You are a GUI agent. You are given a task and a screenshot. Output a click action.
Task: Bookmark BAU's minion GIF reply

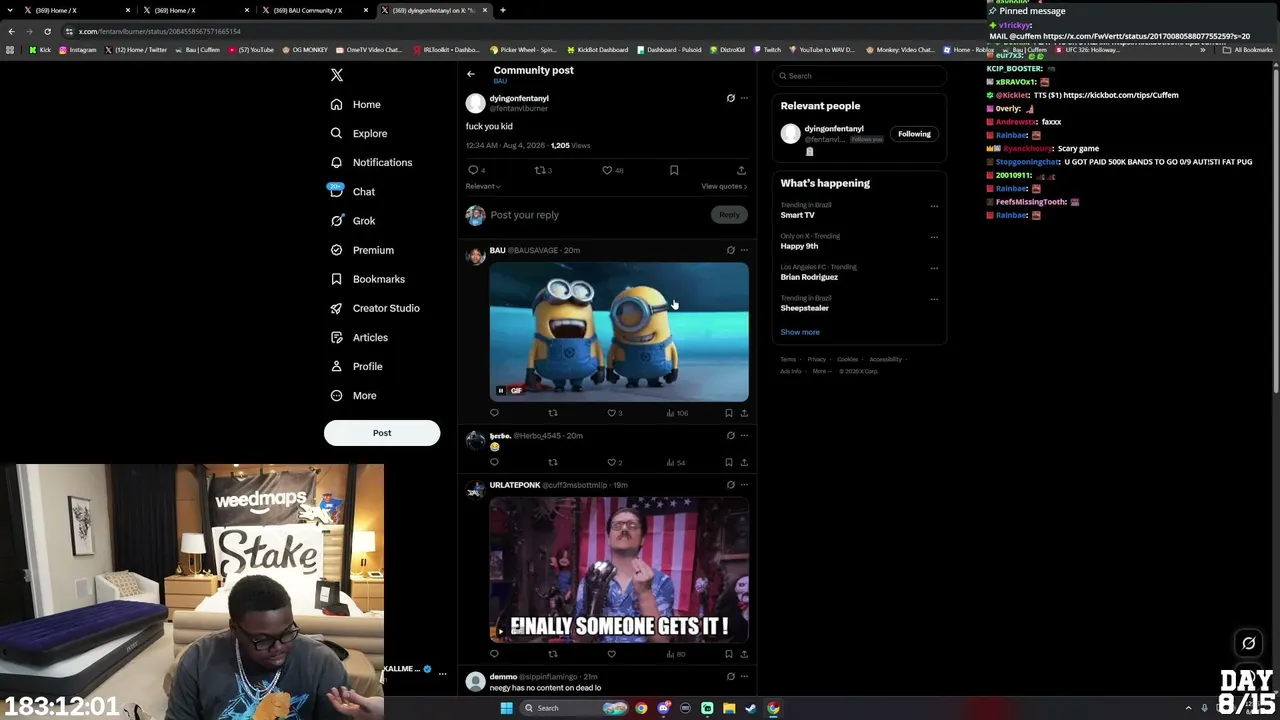click(x=729, y=413)
